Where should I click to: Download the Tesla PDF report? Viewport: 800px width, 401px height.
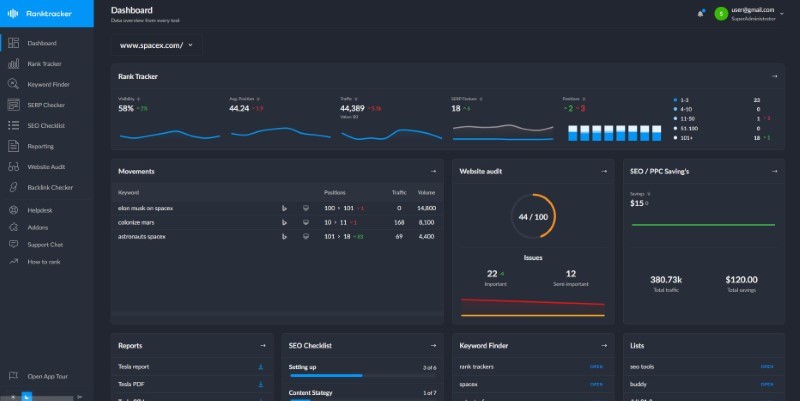point(261,384)
